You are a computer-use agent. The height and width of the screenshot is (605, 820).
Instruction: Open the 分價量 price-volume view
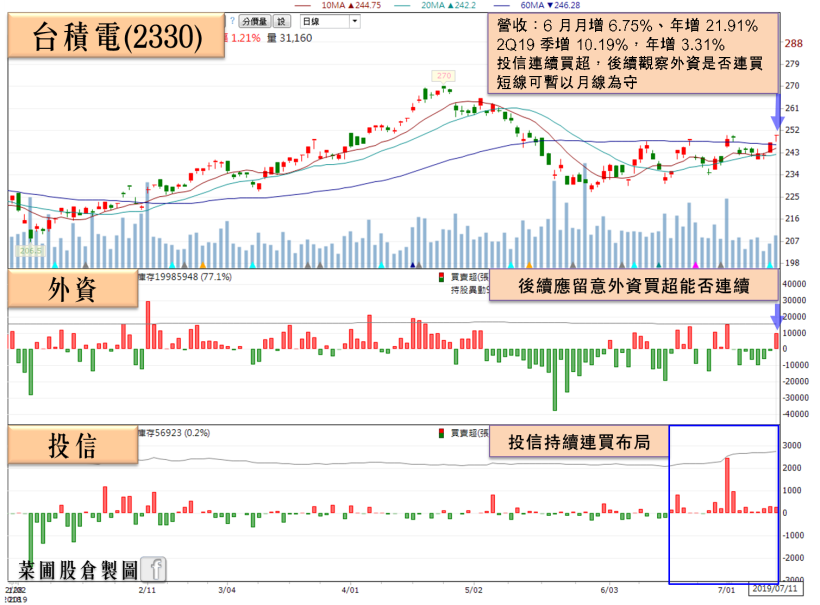coord(255,21)
